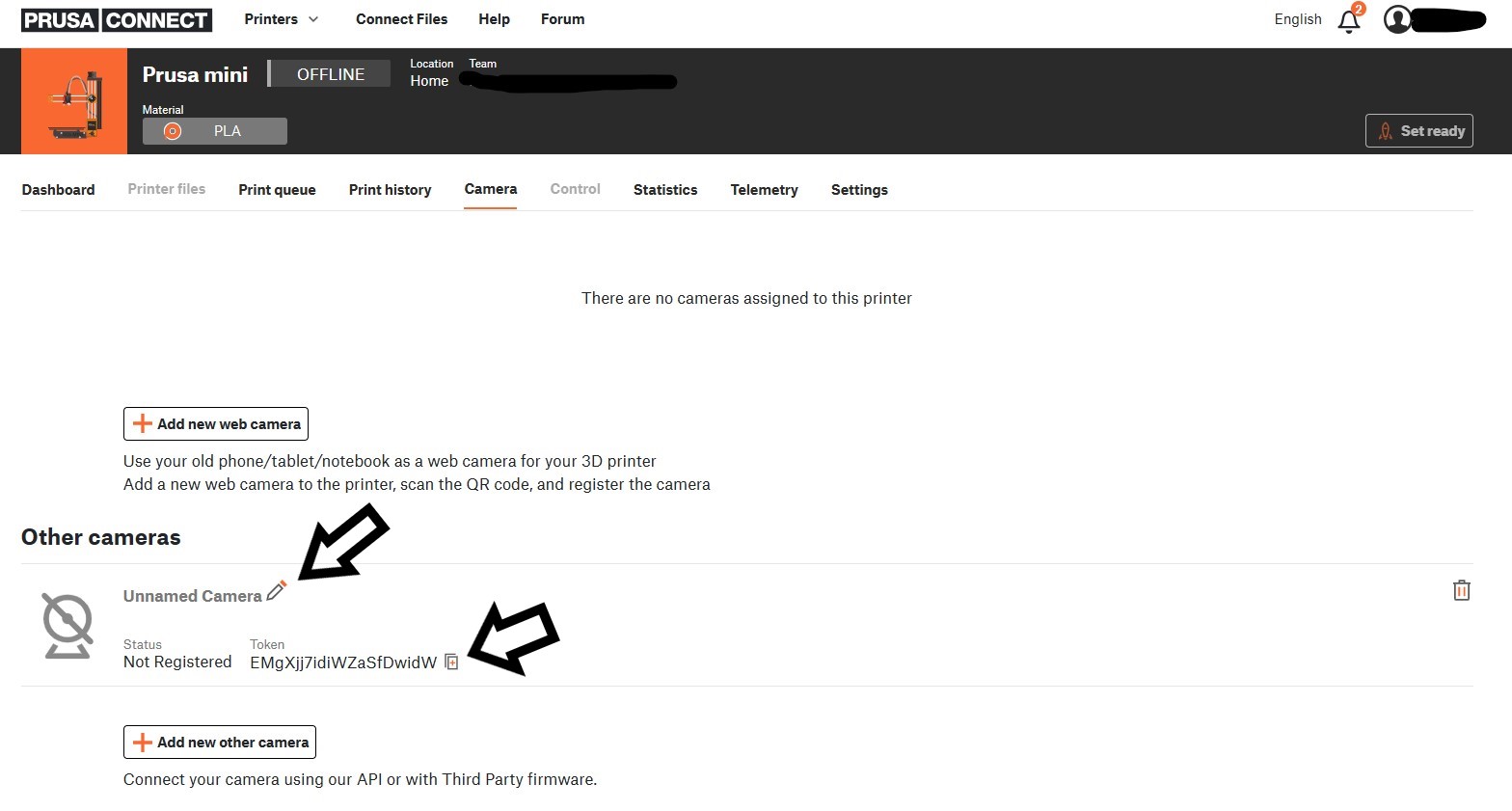Image resolution: width=1512 pixels, height=811 pixels.
Task: Open the user account profile icon
Action: pos(1397,19)
